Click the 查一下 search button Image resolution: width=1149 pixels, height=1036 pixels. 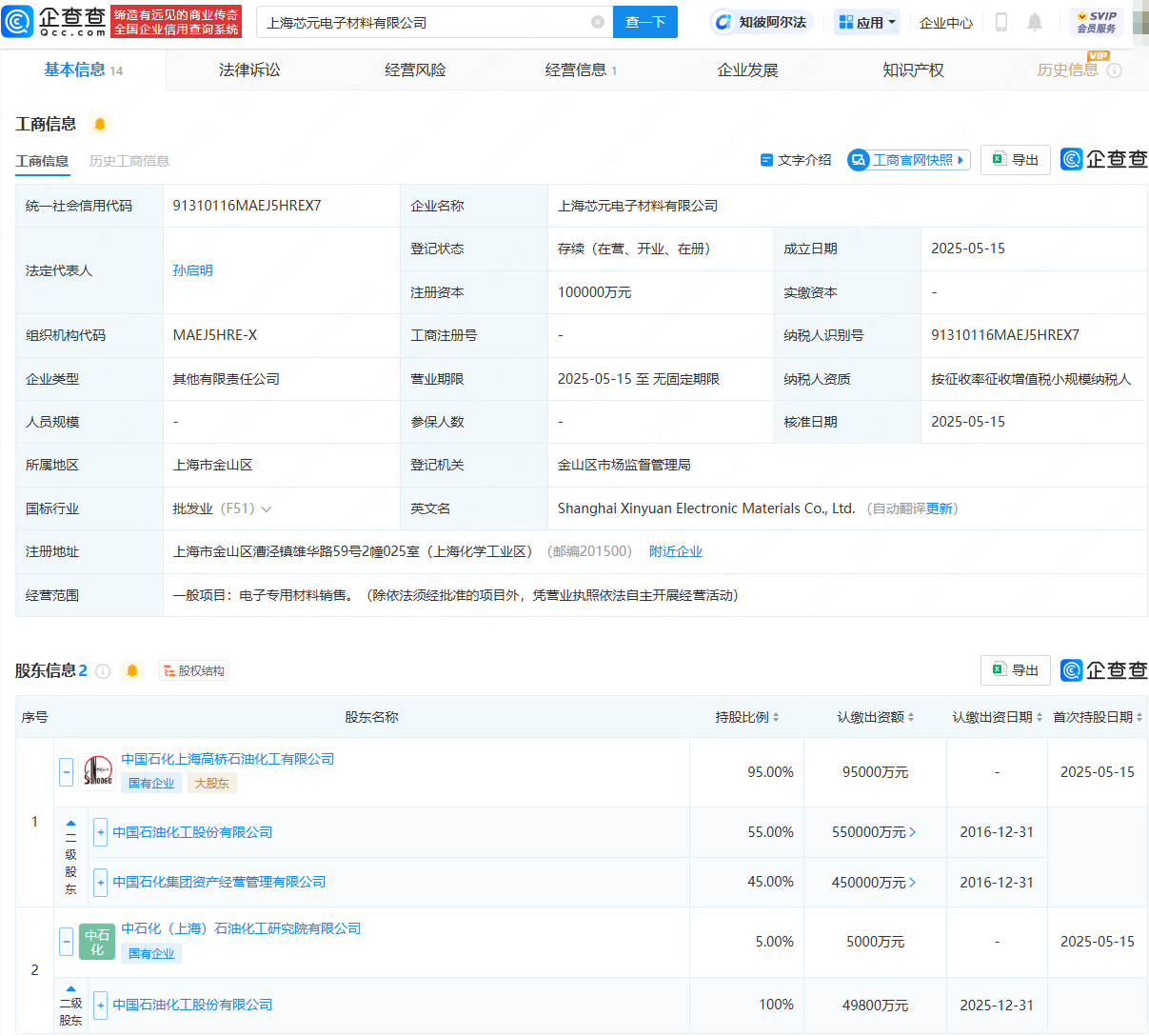point(645,22)
